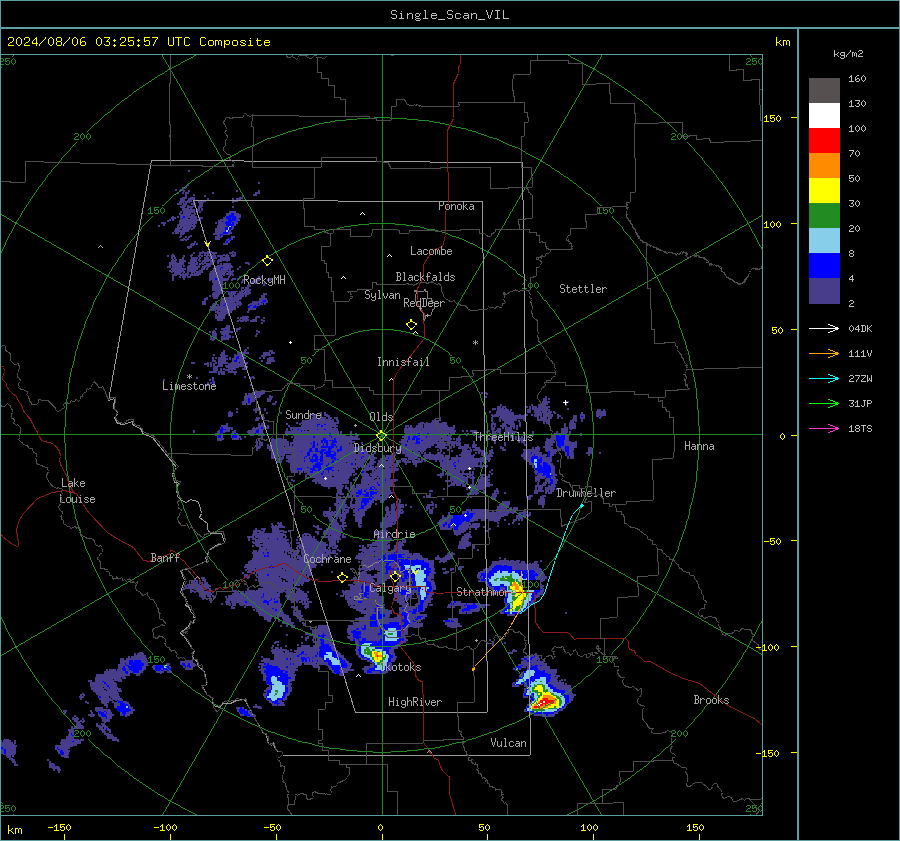Click the Stettler city label

click(x=583, y=289)
